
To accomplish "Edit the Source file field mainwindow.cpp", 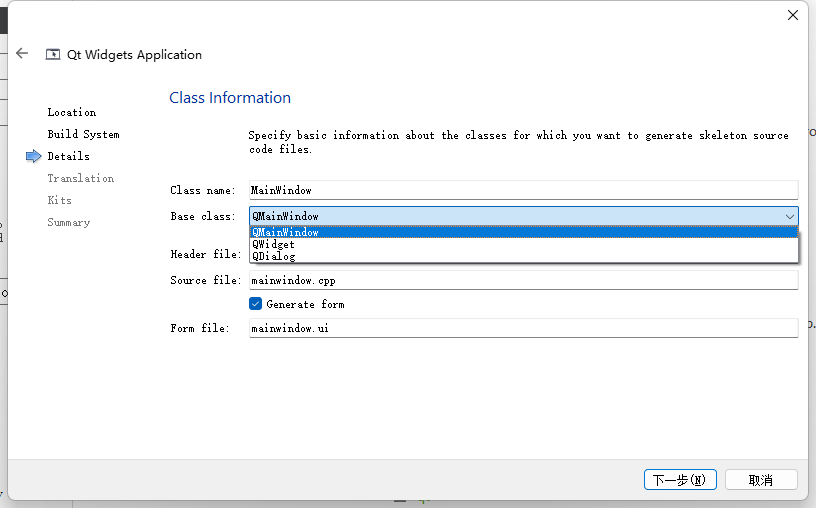I will tap(524, 280).
